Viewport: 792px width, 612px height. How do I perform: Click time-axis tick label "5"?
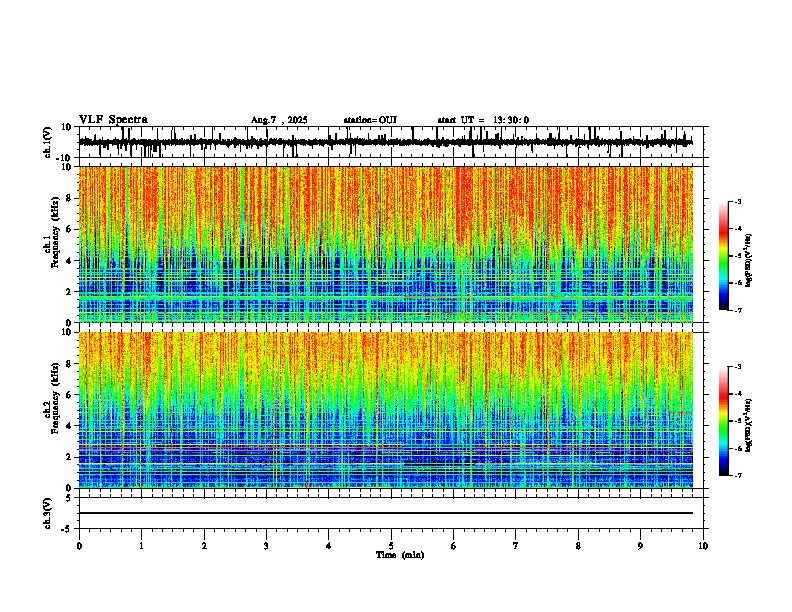click(x=391, y=546)
